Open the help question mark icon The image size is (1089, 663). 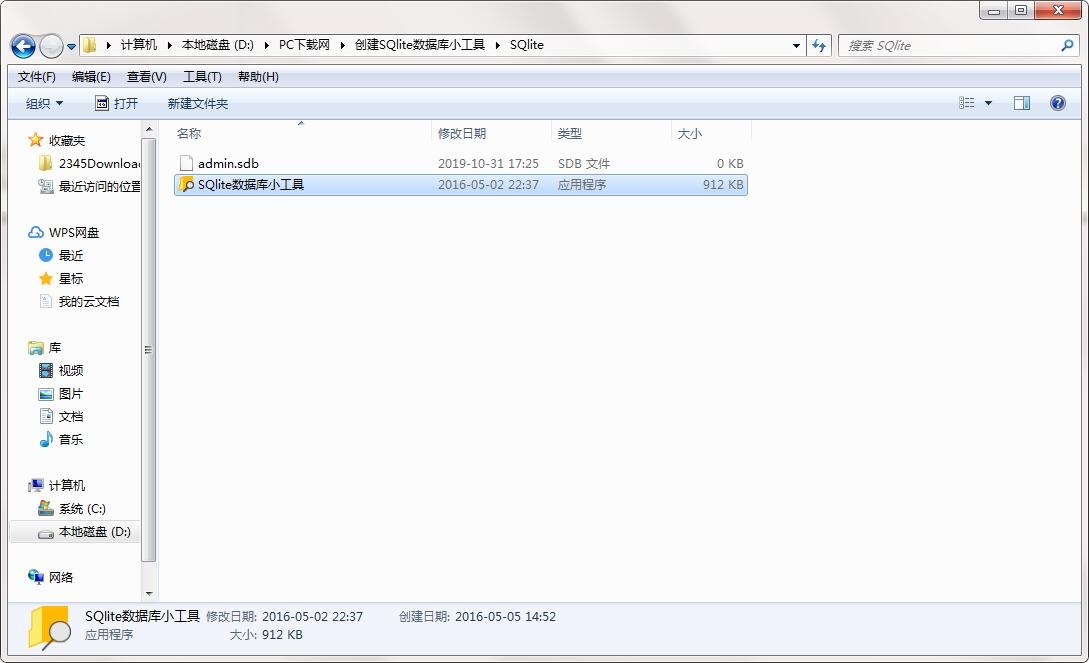coord(1058,103)
